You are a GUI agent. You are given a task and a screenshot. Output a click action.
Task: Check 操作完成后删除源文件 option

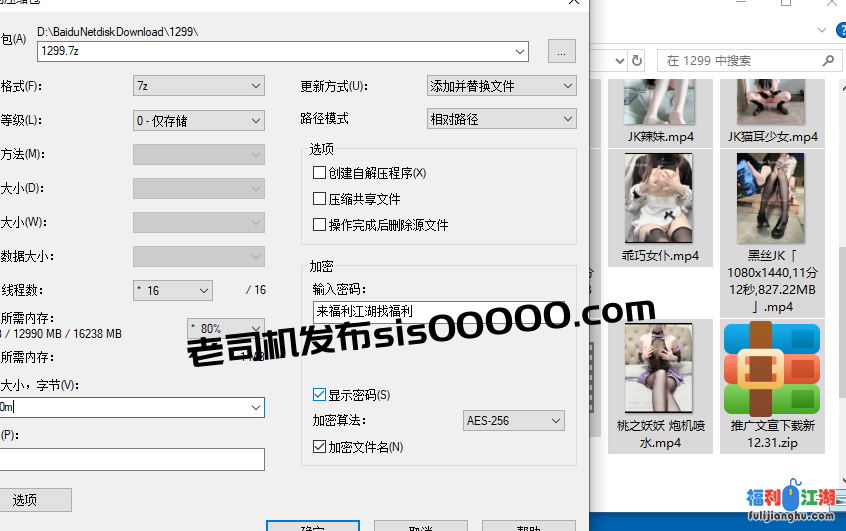click(320, 225)
